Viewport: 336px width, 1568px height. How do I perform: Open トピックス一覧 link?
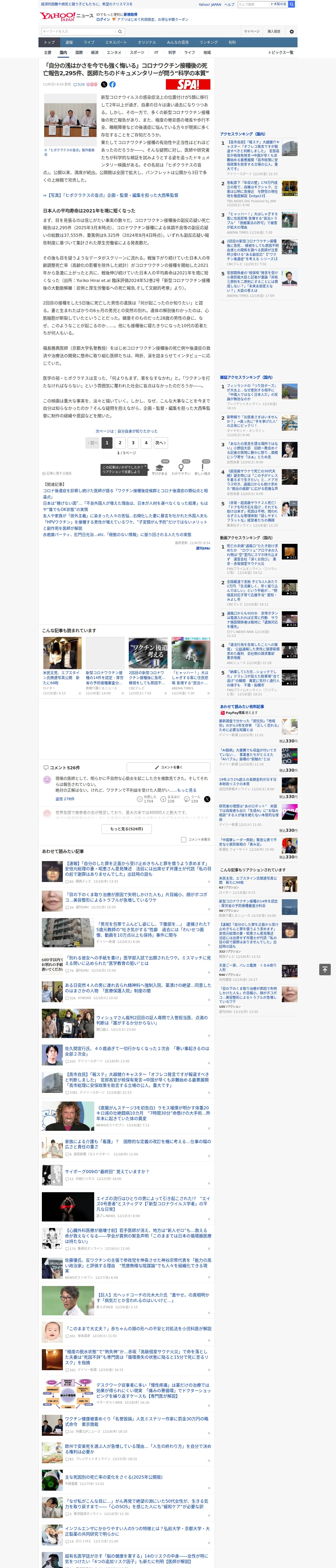(x=281, y=52)
